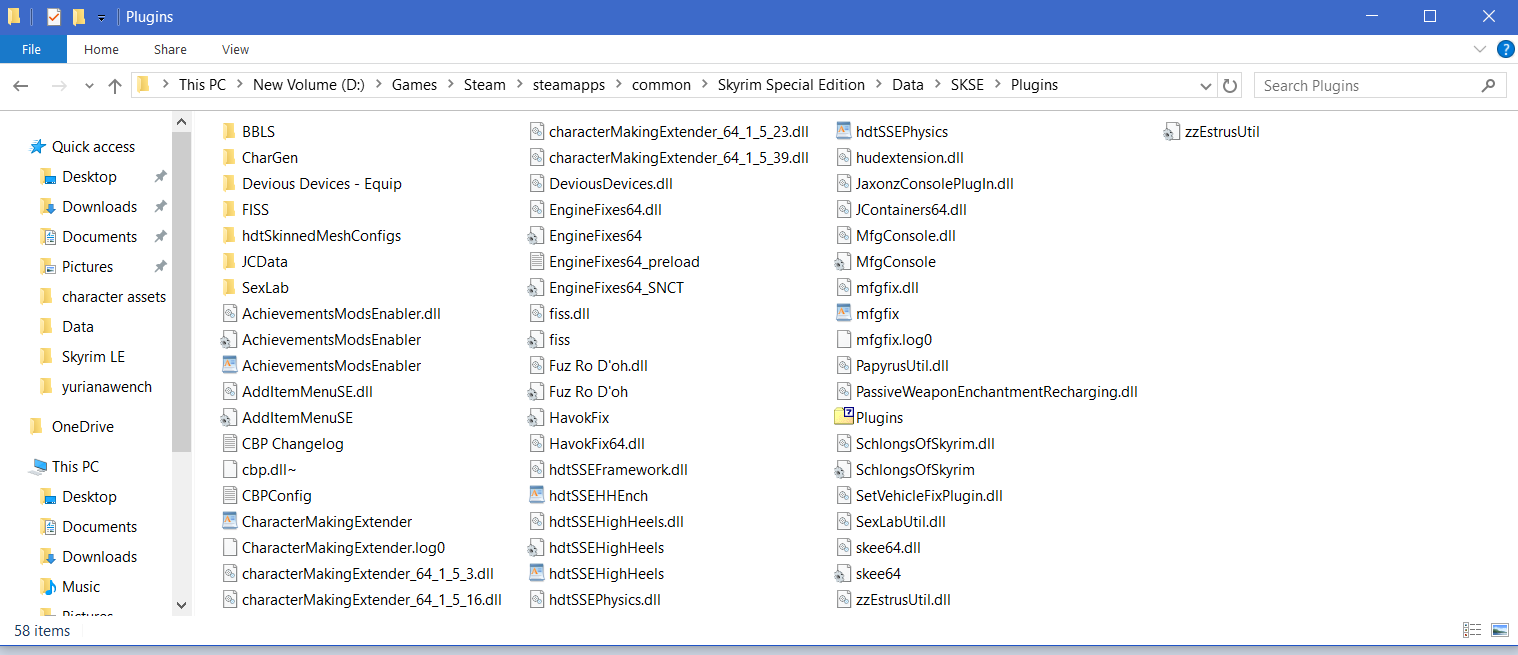This screenshot has width=1518, height=655.
Task: Open the Help question mark icon
Action: point(1505,49)
